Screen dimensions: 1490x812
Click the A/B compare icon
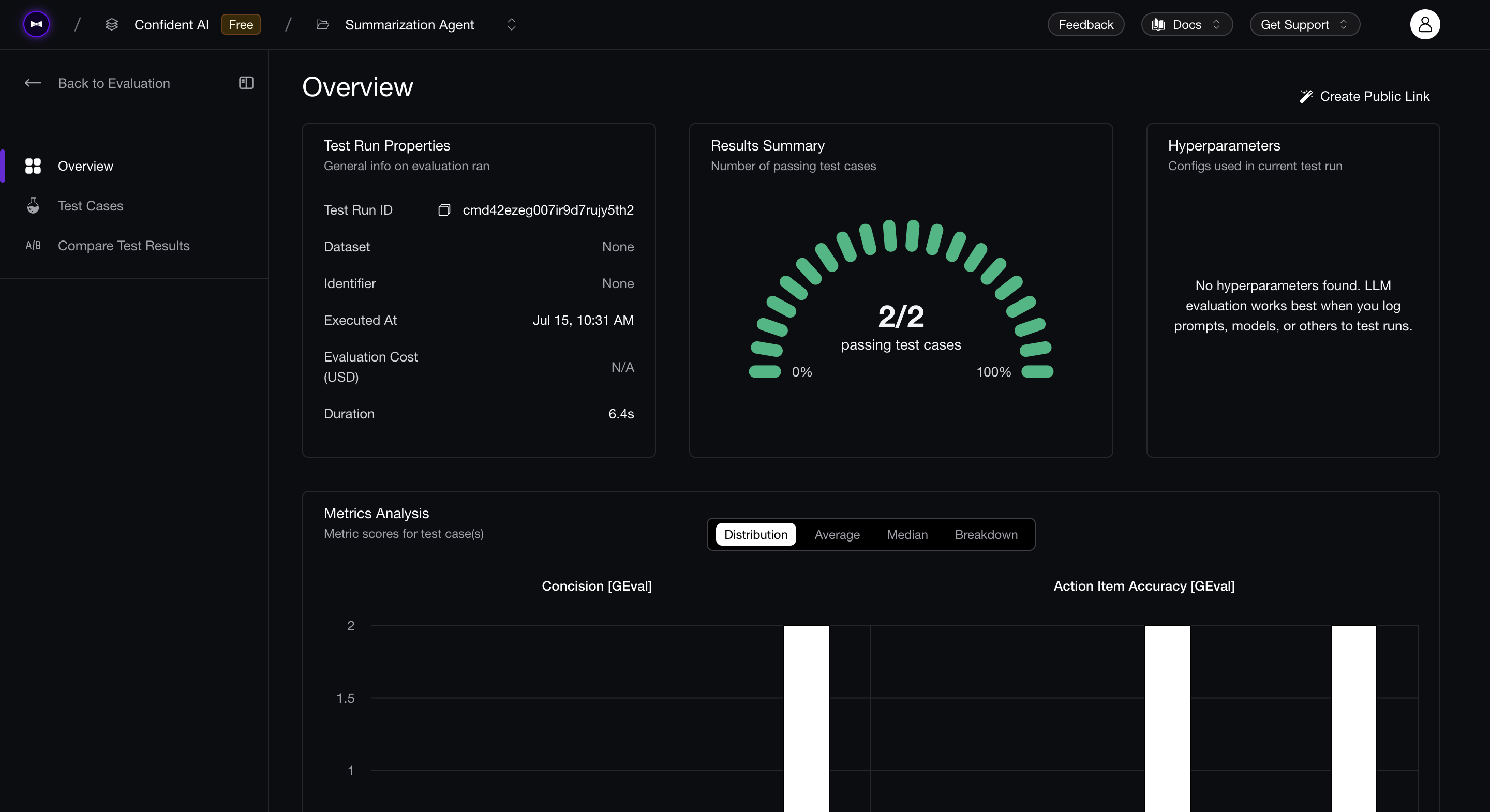click(33, 245)
